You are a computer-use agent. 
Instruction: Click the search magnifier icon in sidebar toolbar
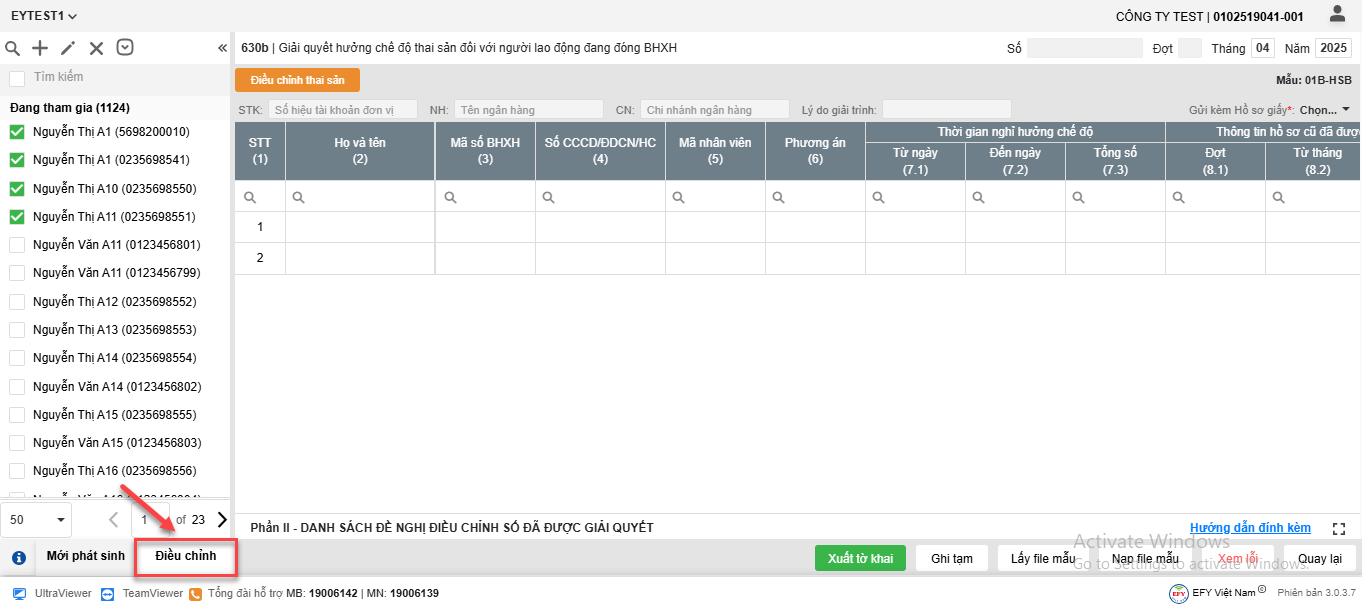pyautogui.click(x=13, y=48)
